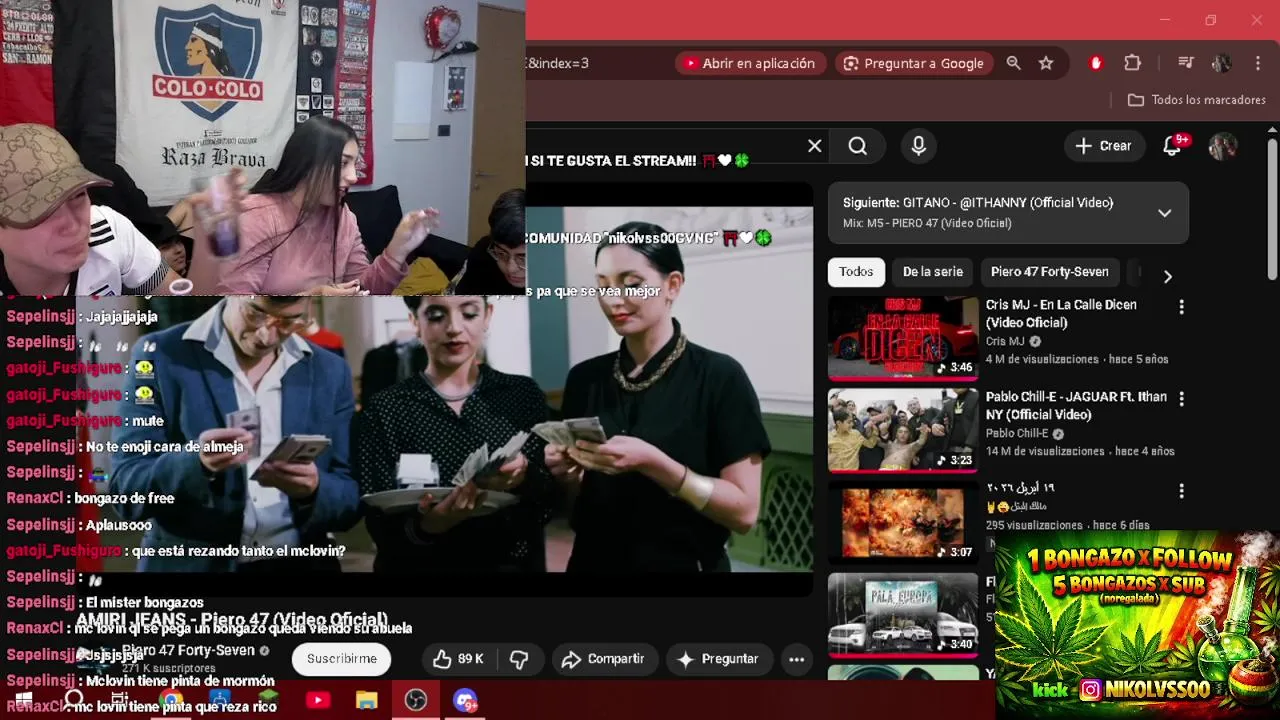
Task: Open Windows search from the taskbar
Action: (74, 700)
